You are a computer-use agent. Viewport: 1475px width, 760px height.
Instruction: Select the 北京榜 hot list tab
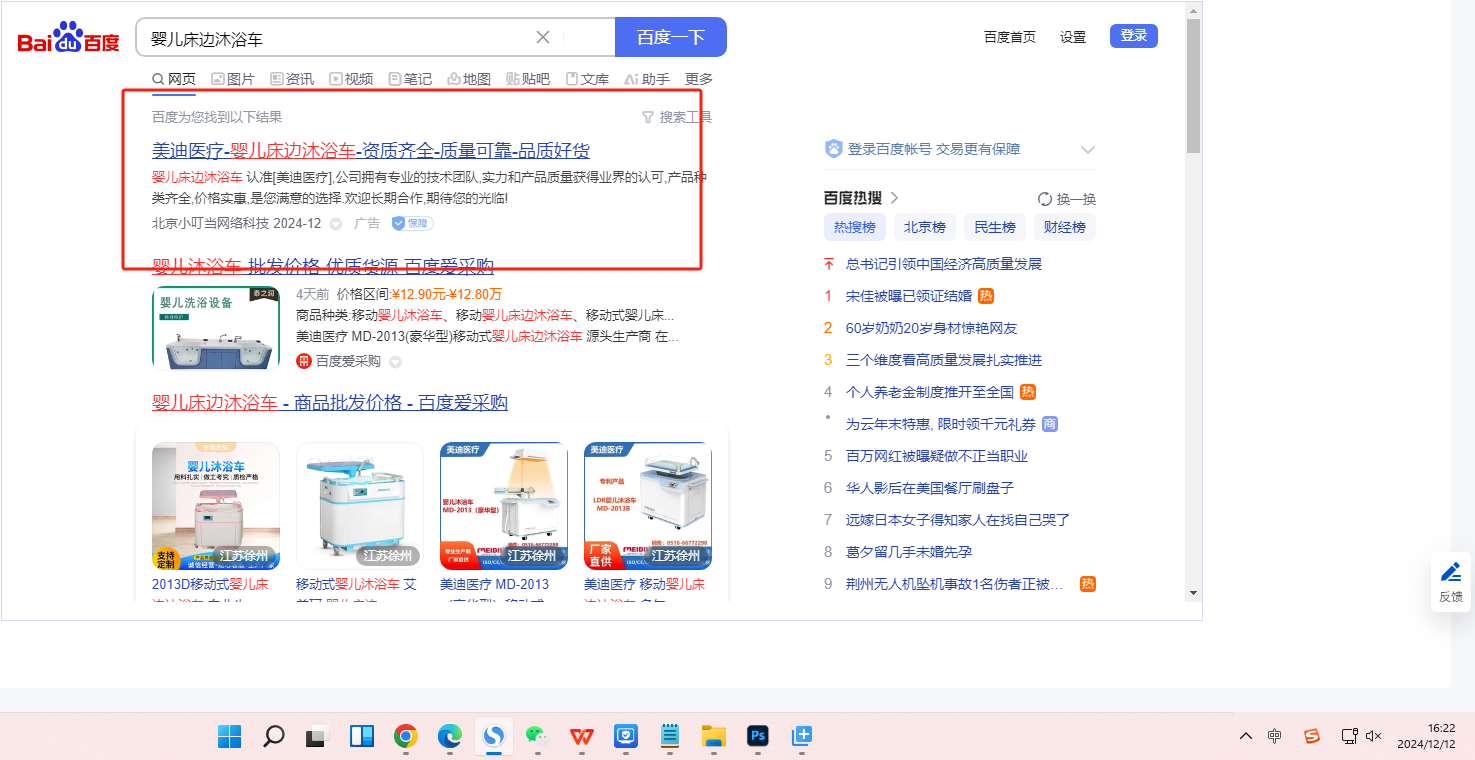[x=924, y=227]
